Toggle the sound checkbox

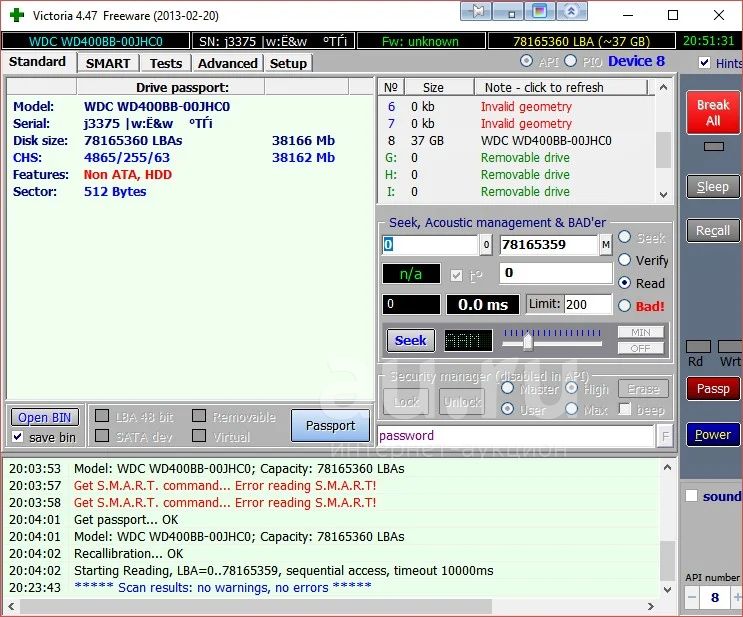pos(691,496)
